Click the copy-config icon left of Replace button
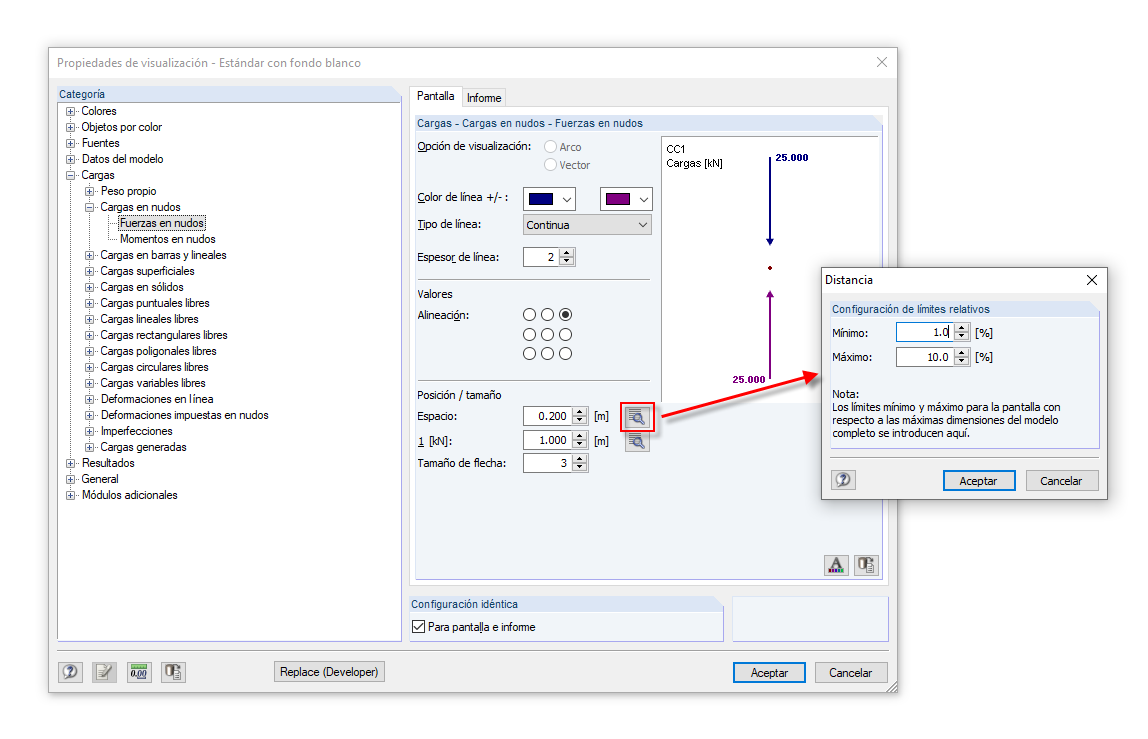The height and width of the screenshot is (739, 1148). click(x=174, y=672)
